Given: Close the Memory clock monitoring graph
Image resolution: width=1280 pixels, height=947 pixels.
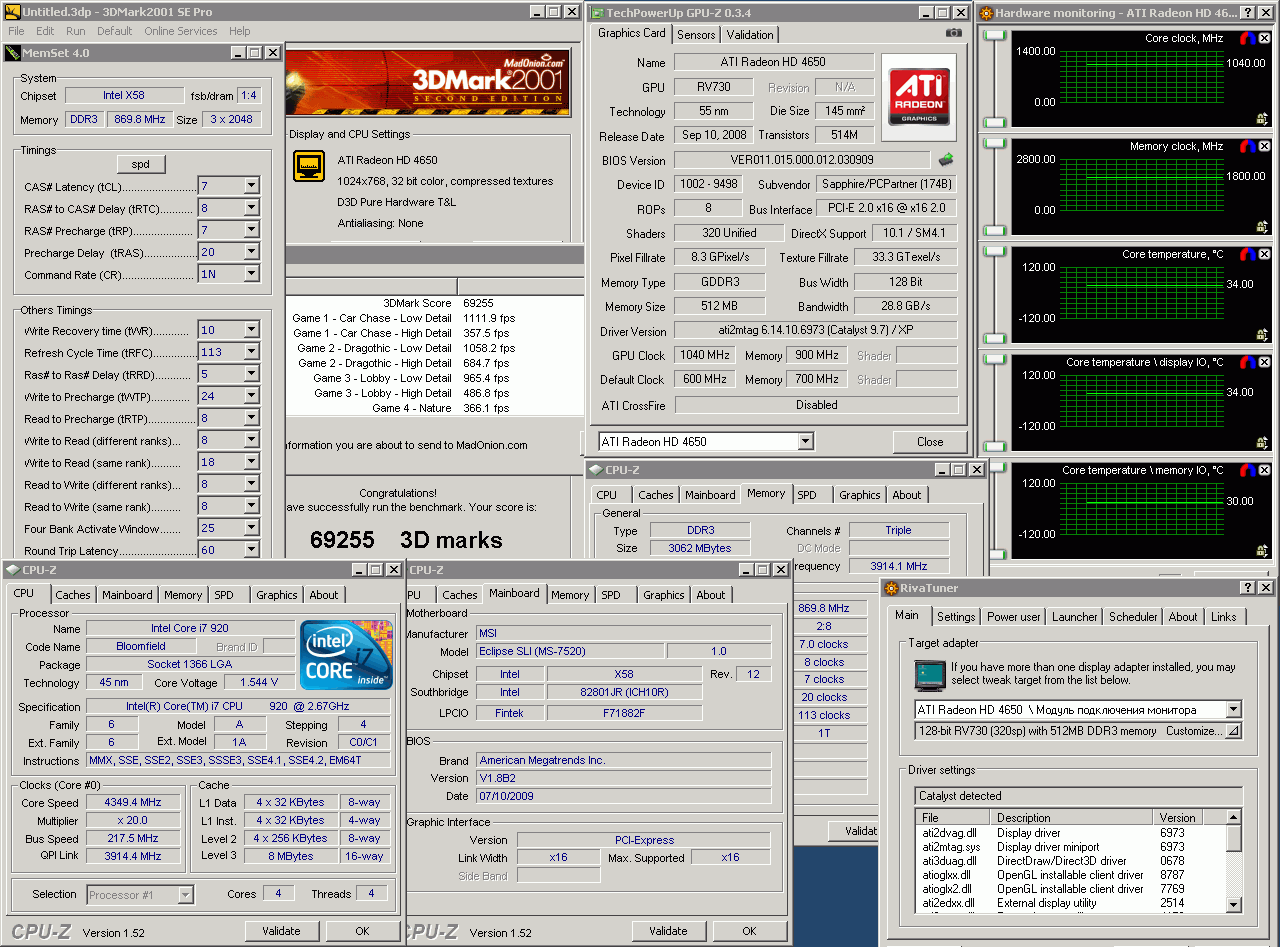Looking at the screenshot, I should click(1264, 146).
